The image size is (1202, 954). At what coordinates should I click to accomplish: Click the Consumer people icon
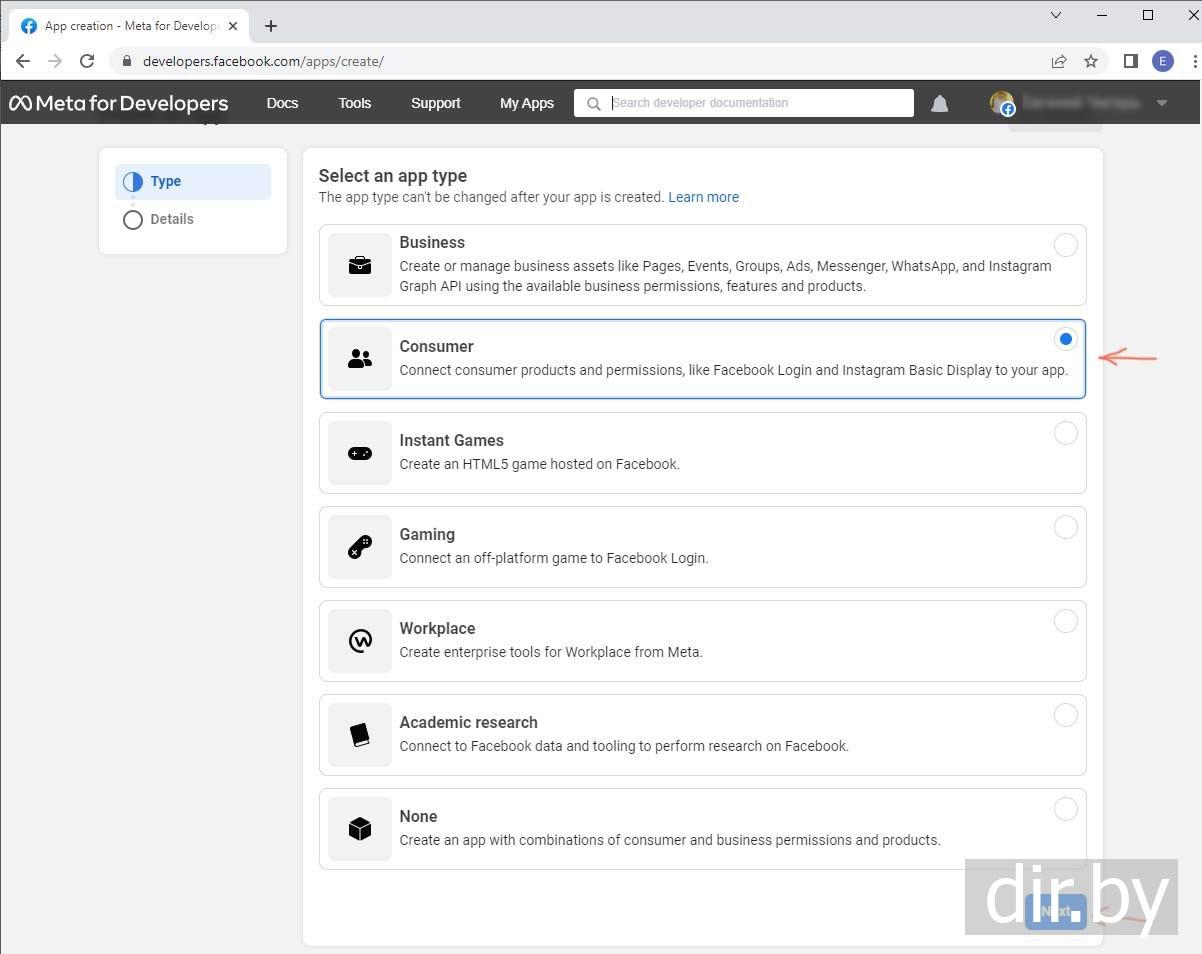coord(360,359)
